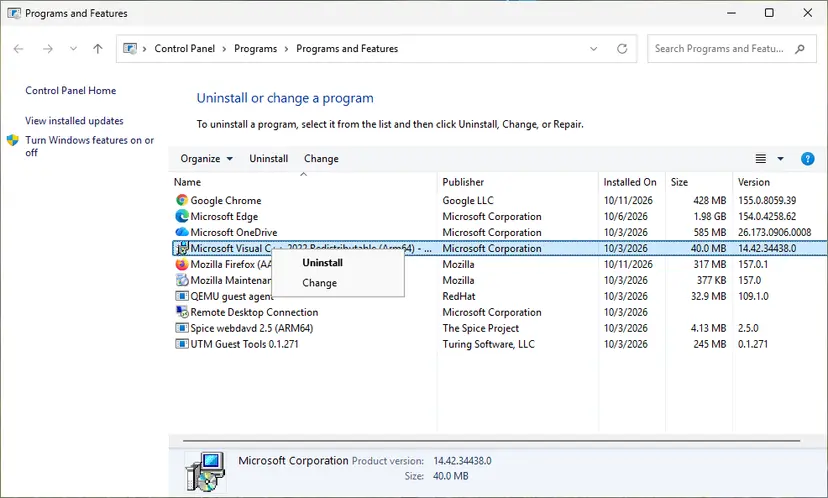The height and width of the screenshot is (498, 828).
Task: Open the Organize dropdown menu
Action: [x=206, y=158]
